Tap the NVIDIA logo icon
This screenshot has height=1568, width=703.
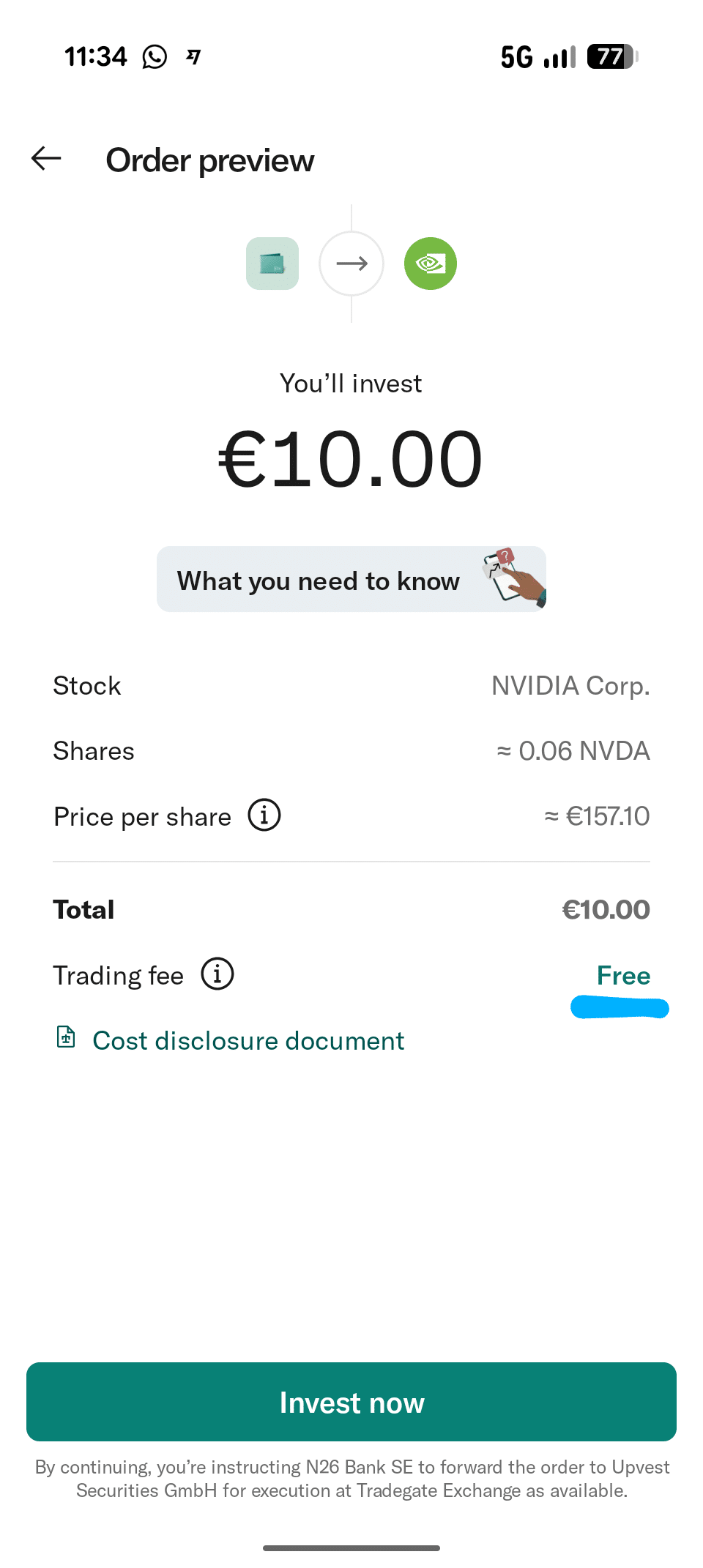click(431, 264)
